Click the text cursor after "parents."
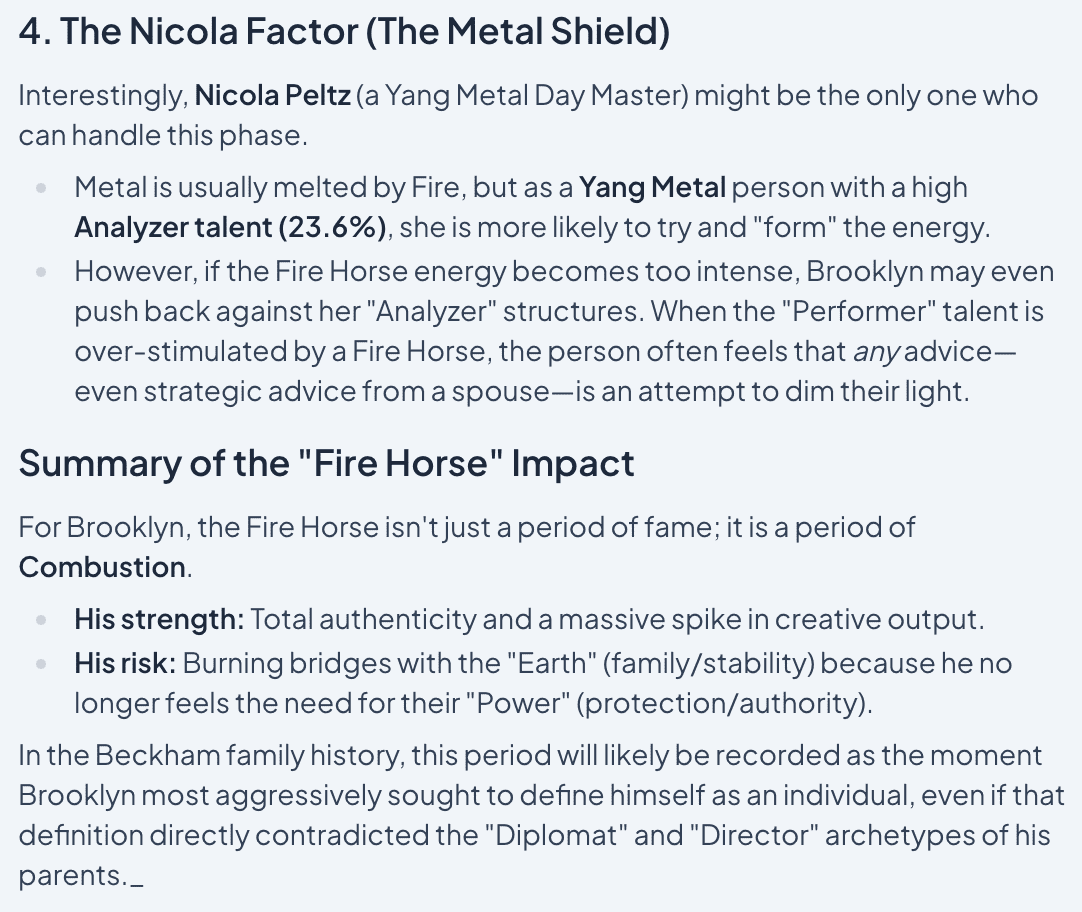The width and height of the screenshot is (1082, 912). [x=137, y=877]
